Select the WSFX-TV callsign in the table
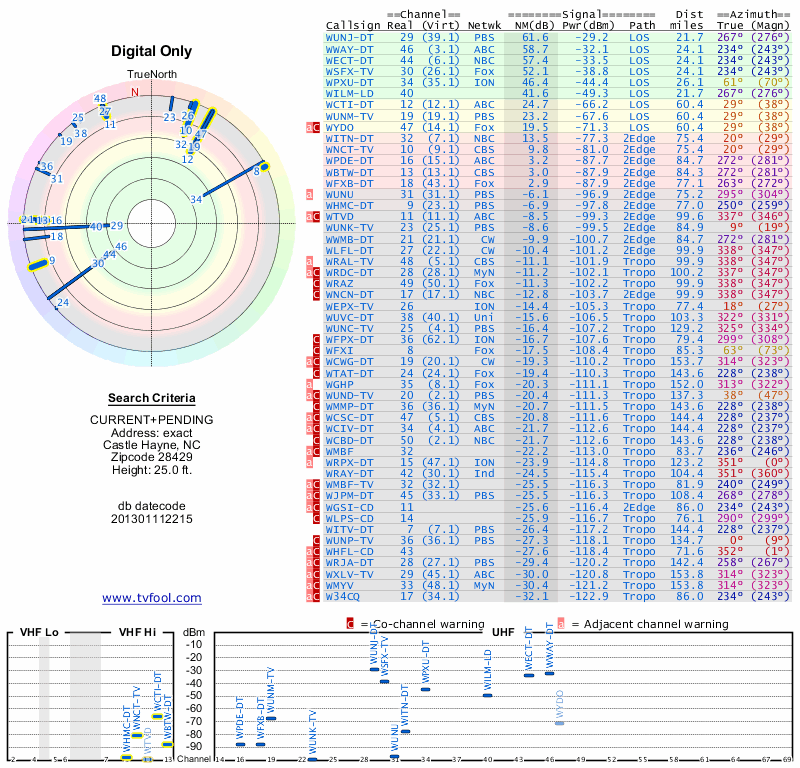 point(349,71)
